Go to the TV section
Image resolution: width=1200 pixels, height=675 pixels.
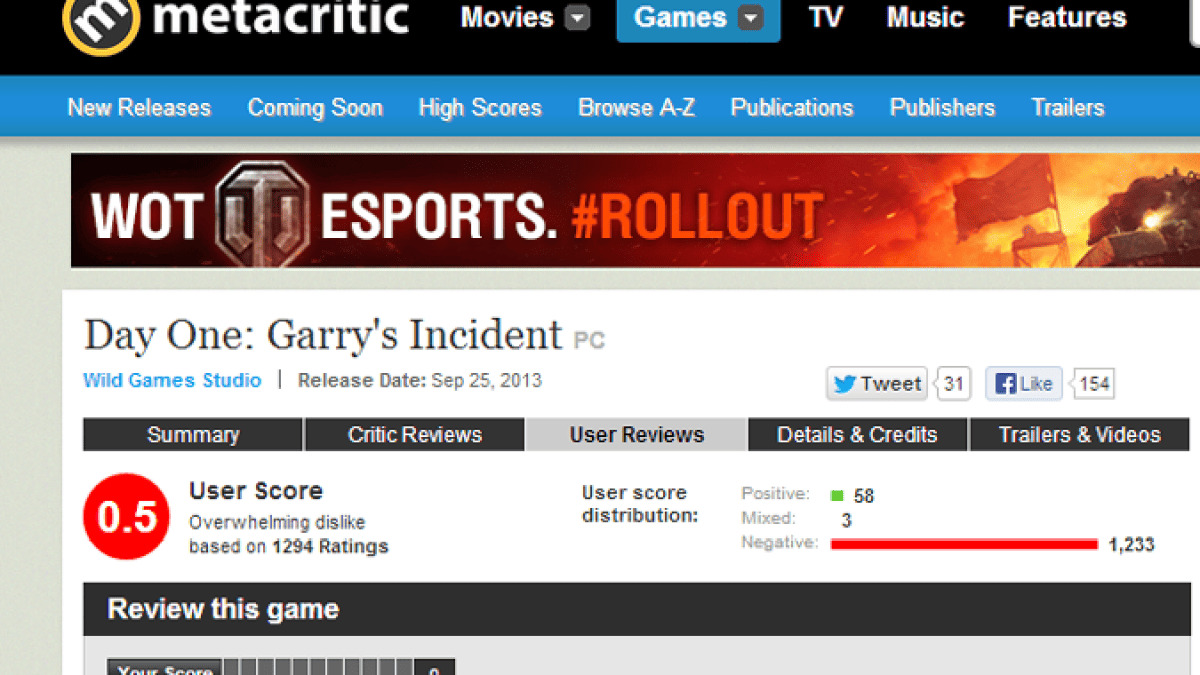825,17
